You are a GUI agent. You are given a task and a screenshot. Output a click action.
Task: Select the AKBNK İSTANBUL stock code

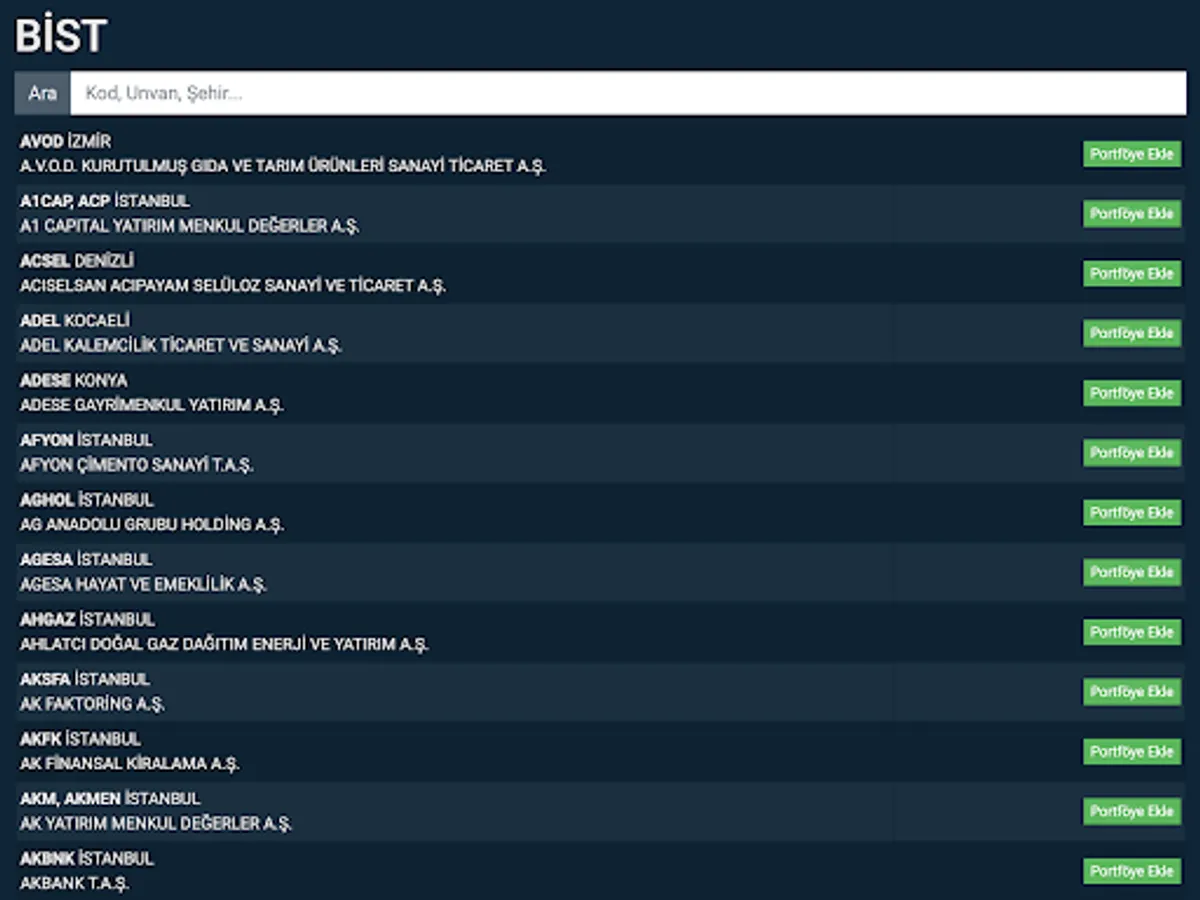87,859
